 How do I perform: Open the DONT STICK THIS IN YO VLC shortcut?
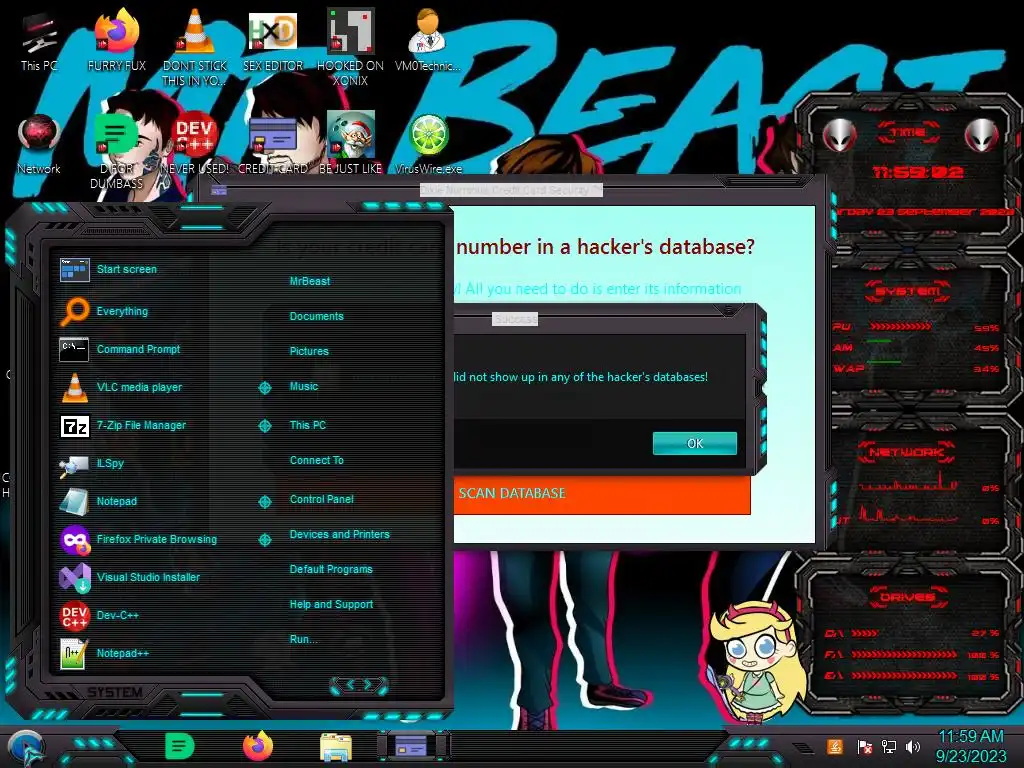tap(195, 47)
